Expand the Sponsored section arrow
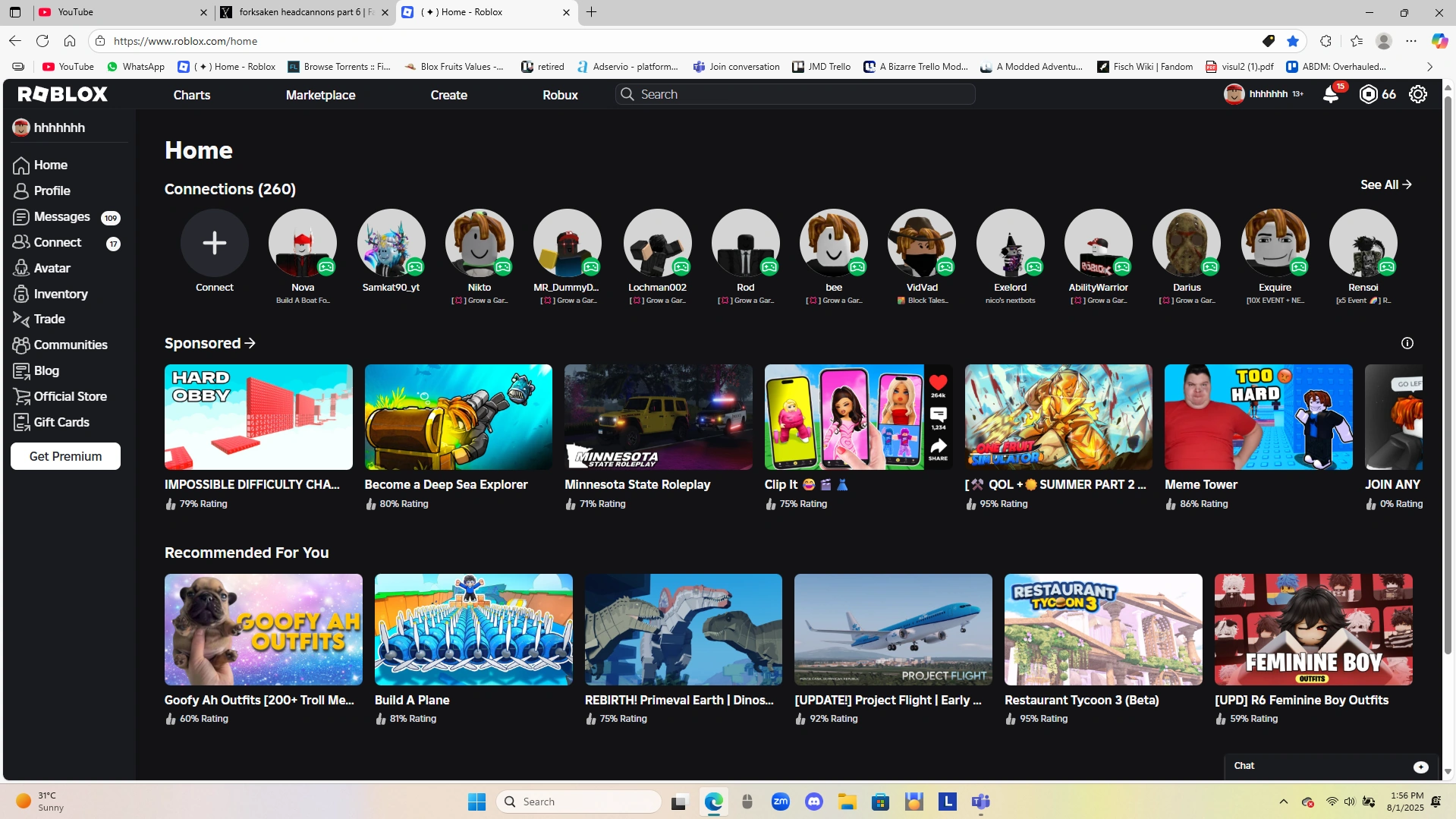The width and height of the screenshot is (1456, 819). pos(250,343)
